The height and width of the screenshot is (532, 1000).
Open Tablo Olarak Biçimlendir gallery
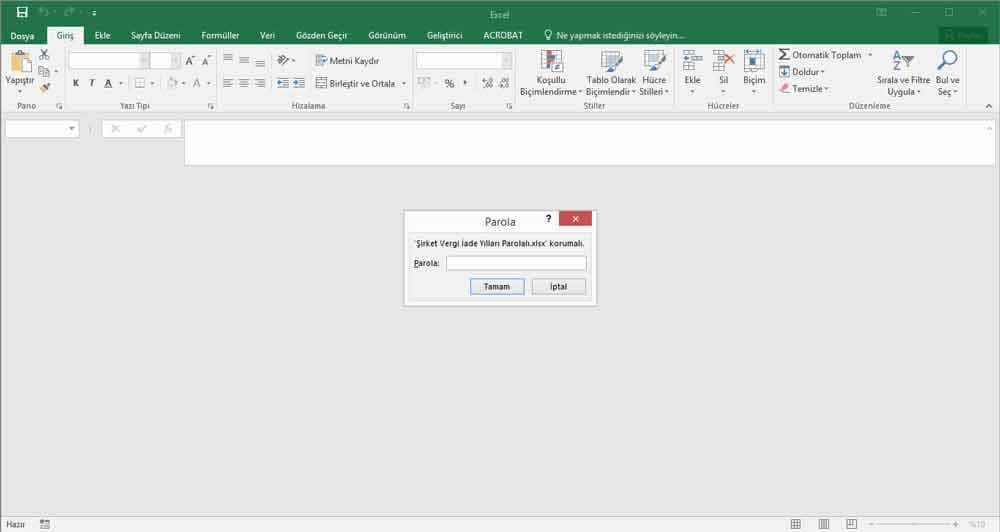pos(611,73)
